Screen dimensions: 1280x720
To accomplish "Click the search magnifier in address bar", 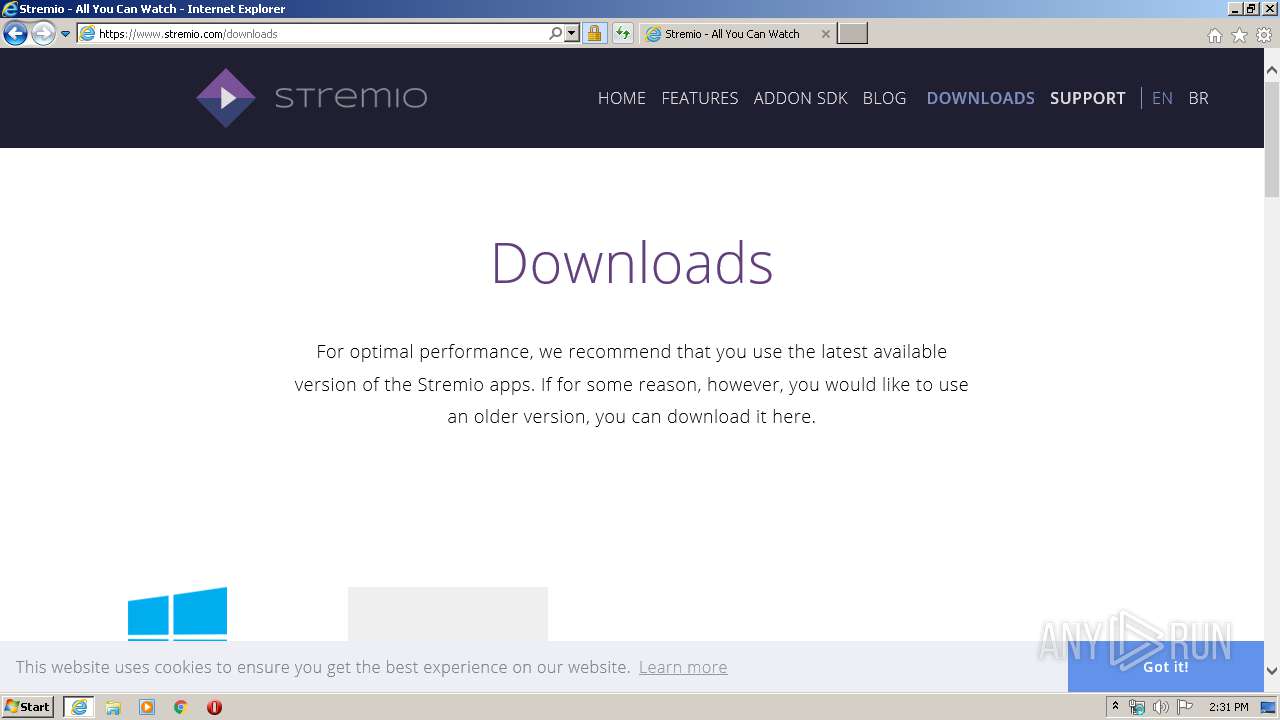I will (x=555, y=34).
